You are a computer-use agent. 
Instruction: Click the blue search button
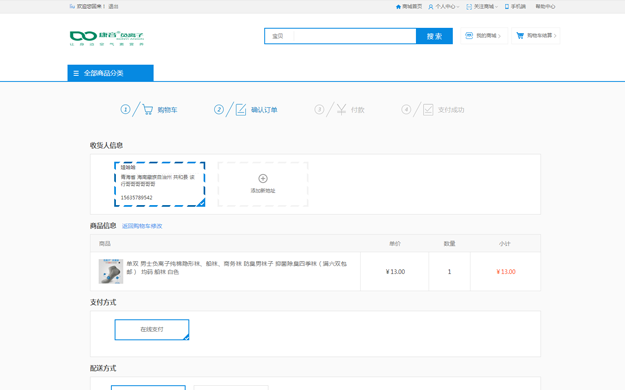pos(434,36)
